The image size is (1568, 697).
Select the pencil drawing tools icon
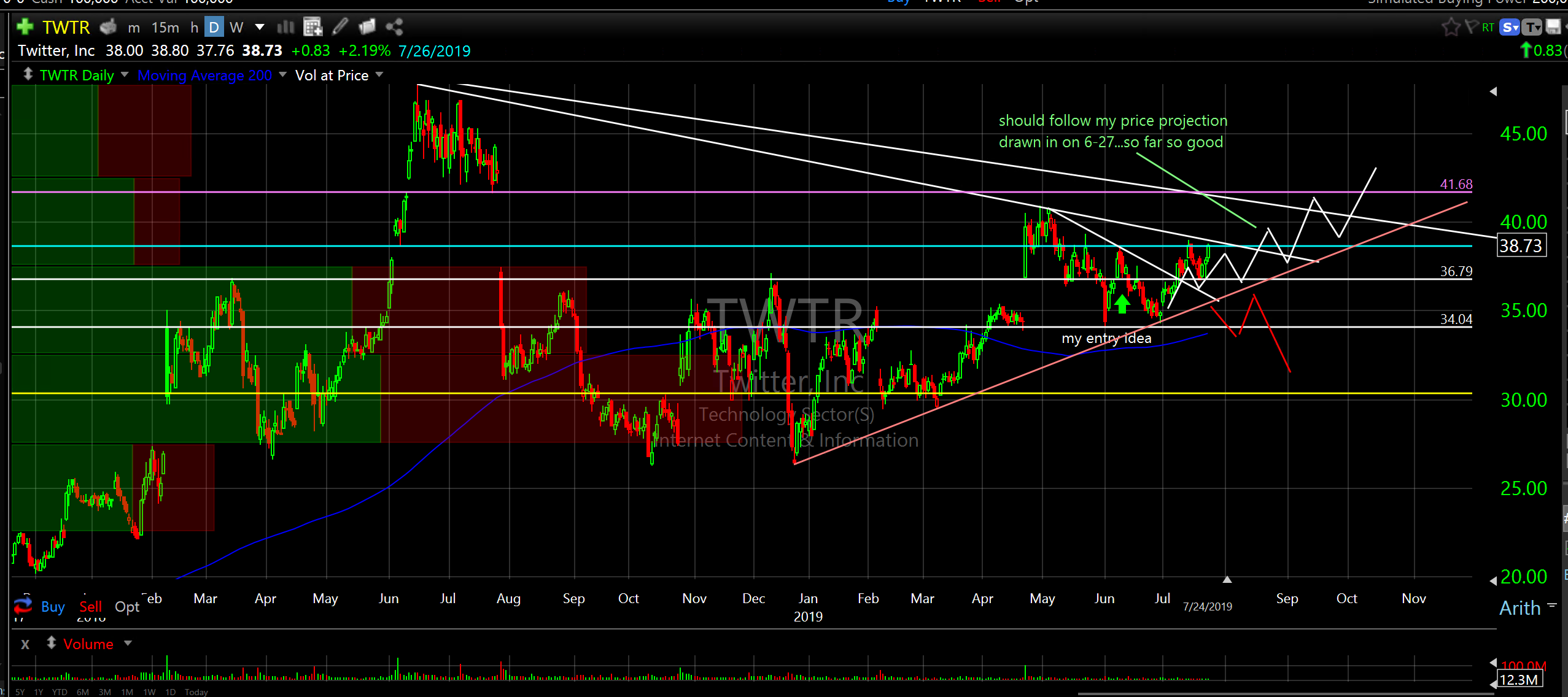pos(340,27)
